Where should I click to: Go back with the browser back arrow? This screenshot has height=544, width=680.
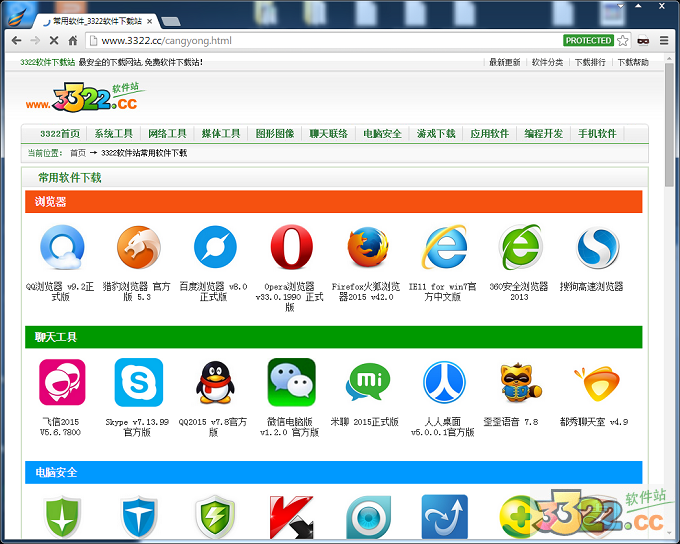pyautogui.click(x=16, y=41)
